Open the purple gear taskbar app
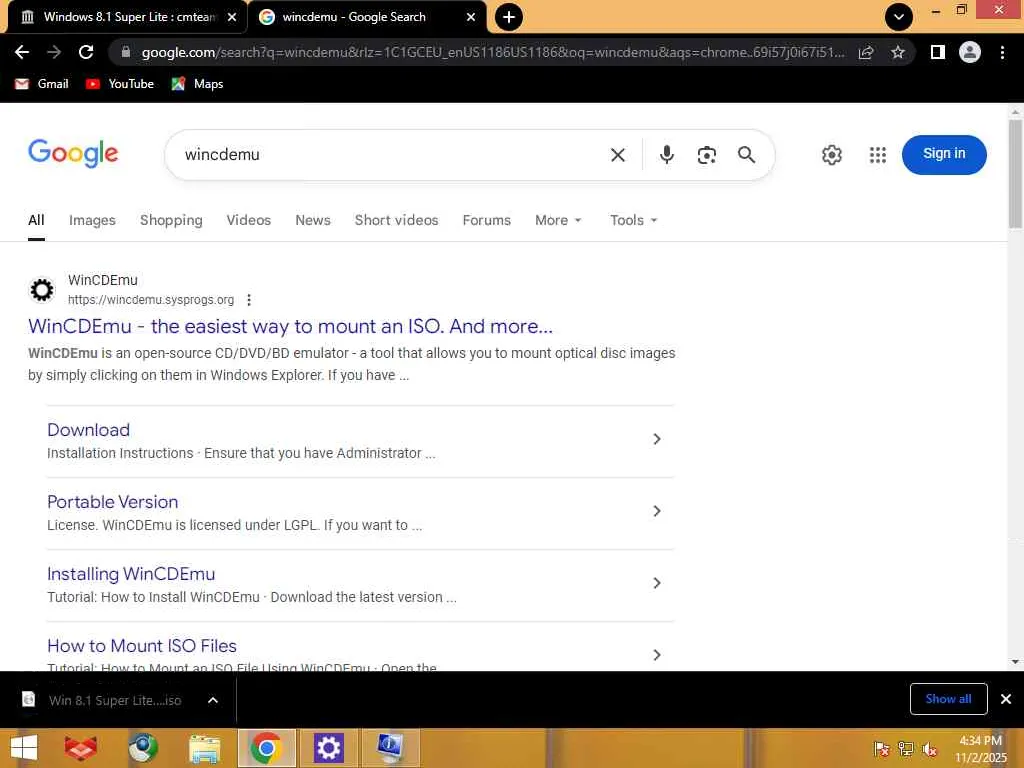Screen dimensions: 1024x768 coord(328,748)
